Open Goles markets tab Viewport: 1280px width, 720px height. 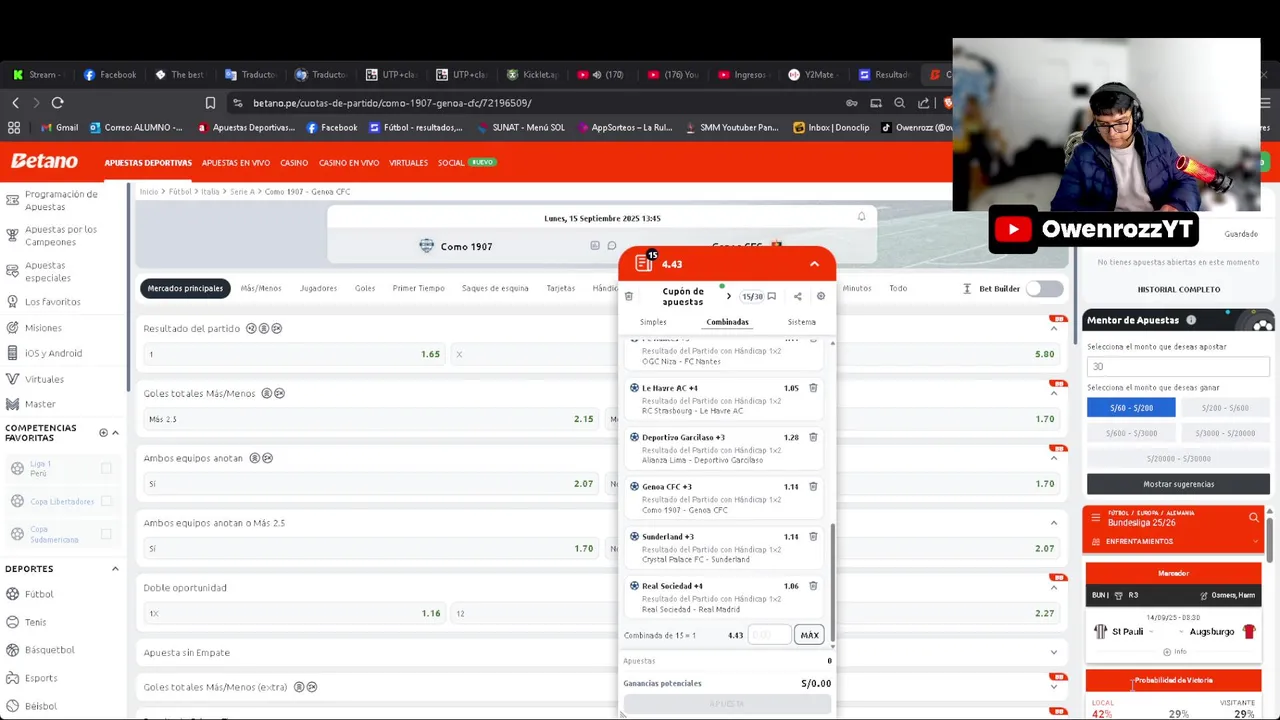point(365,288)
